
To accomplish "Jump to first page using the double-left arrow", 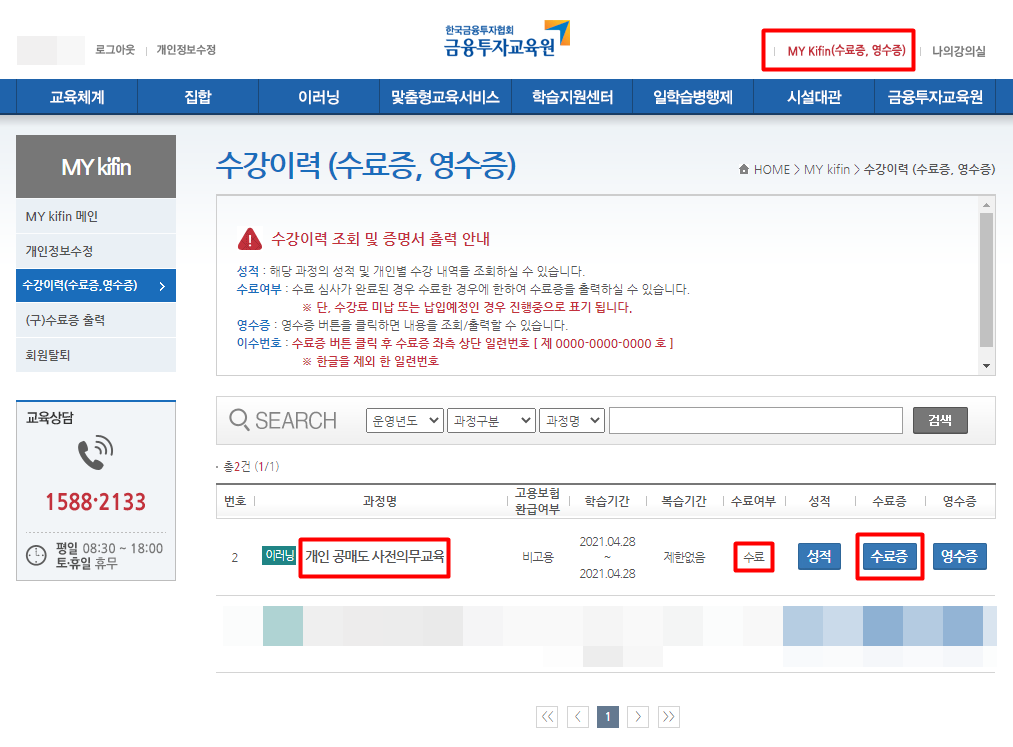I will coord(547,717).
